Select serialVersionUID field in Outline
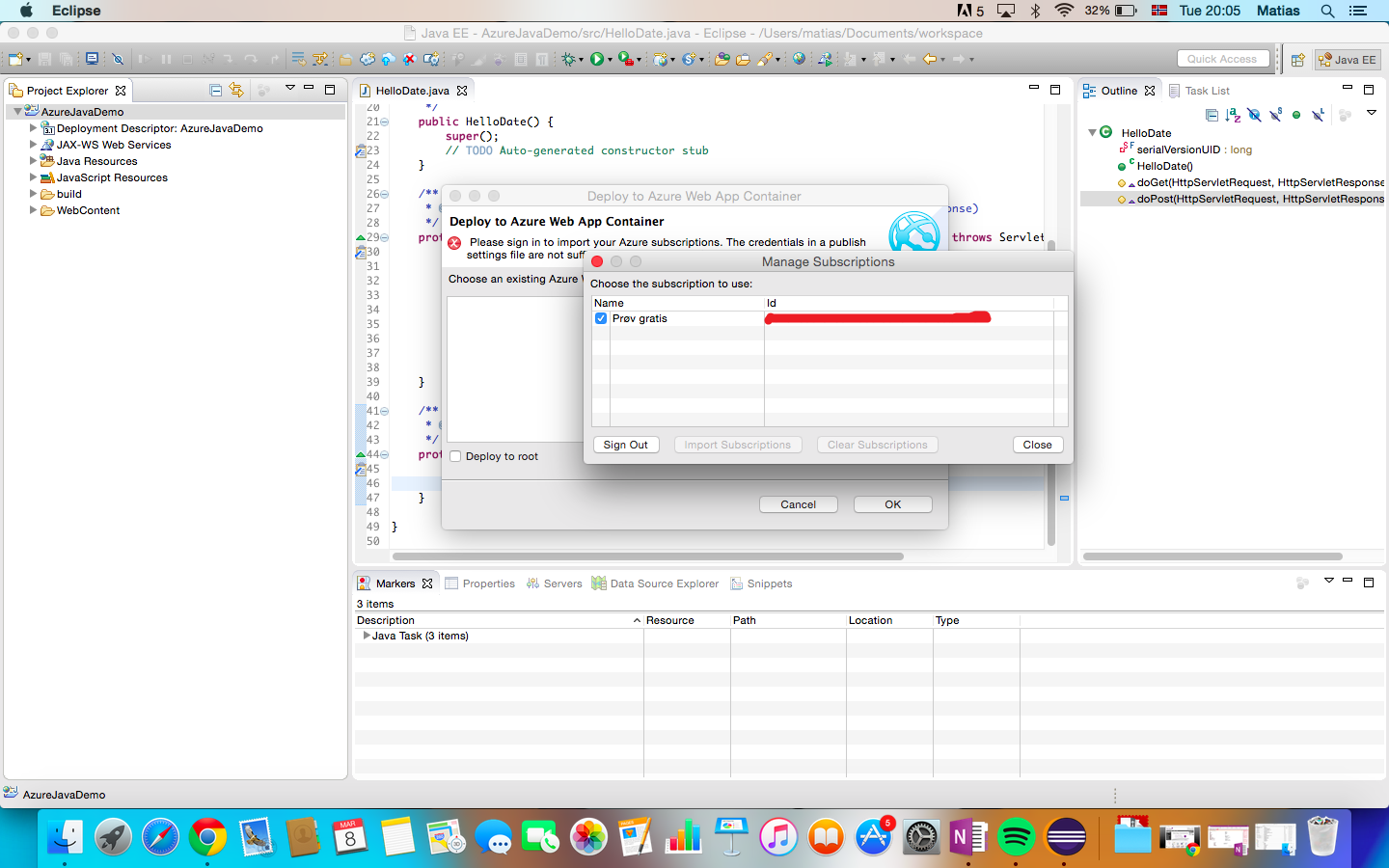Screen dimensions: 1389x868 click(x=1185, y=149)
